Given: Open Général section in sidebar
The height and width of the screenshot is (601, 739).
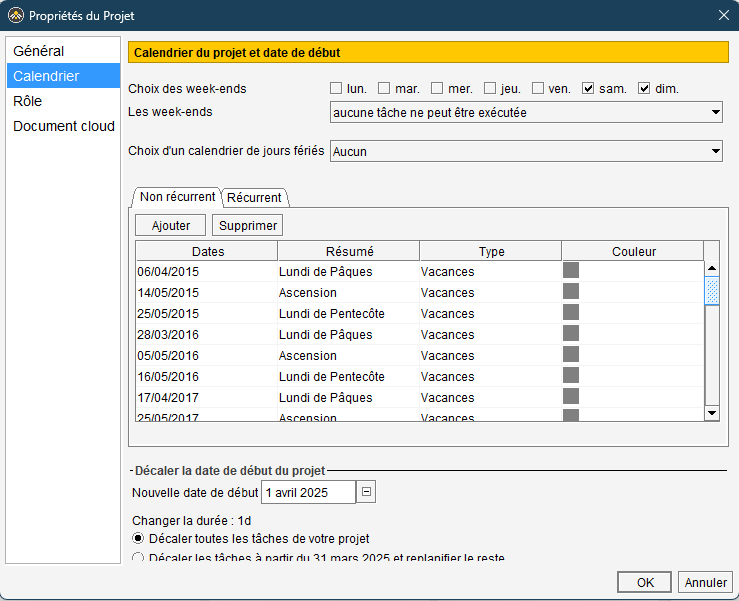Looking at the screenshot, I should pyautogui.click(x=63, y=51).
